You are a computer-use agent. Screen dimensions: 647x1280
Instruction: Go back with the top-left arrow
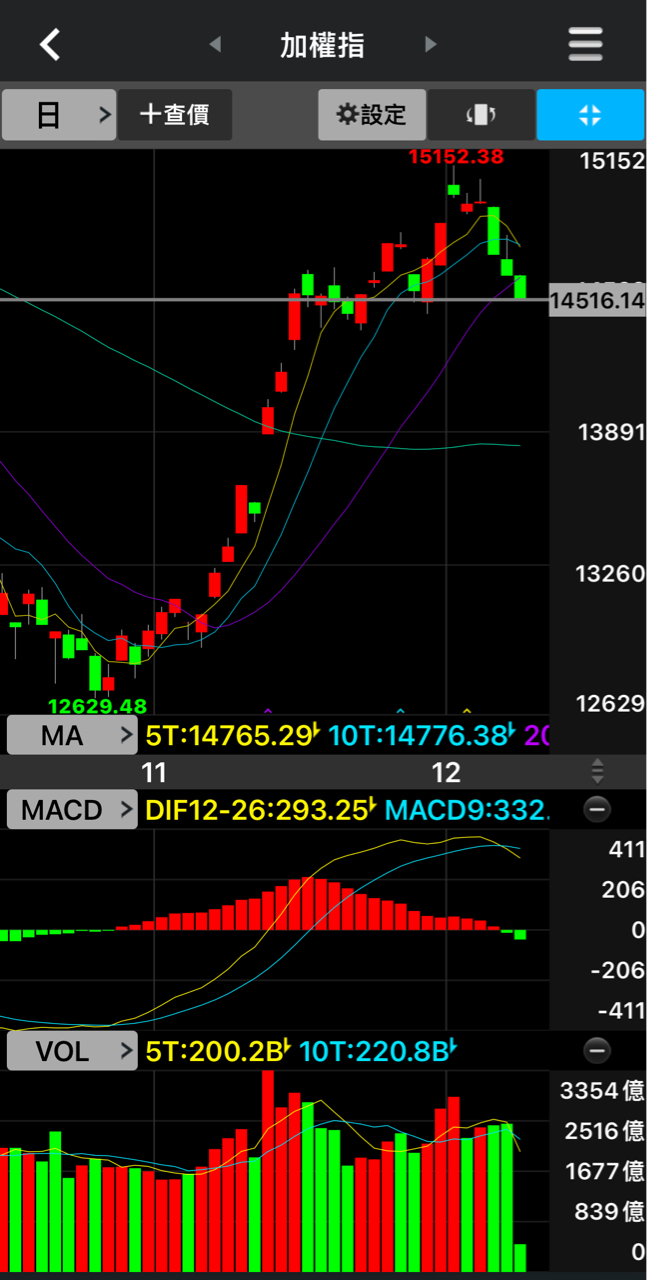click(50, 44)
